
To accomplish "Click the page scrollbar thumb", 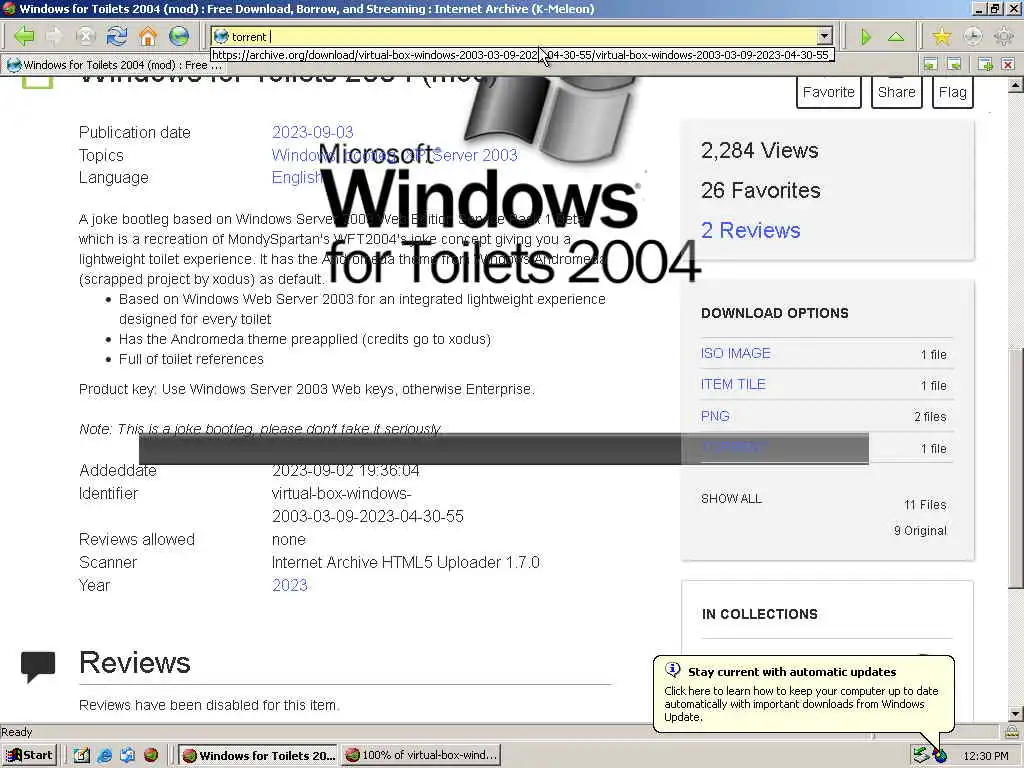I will coord(1016,467).
